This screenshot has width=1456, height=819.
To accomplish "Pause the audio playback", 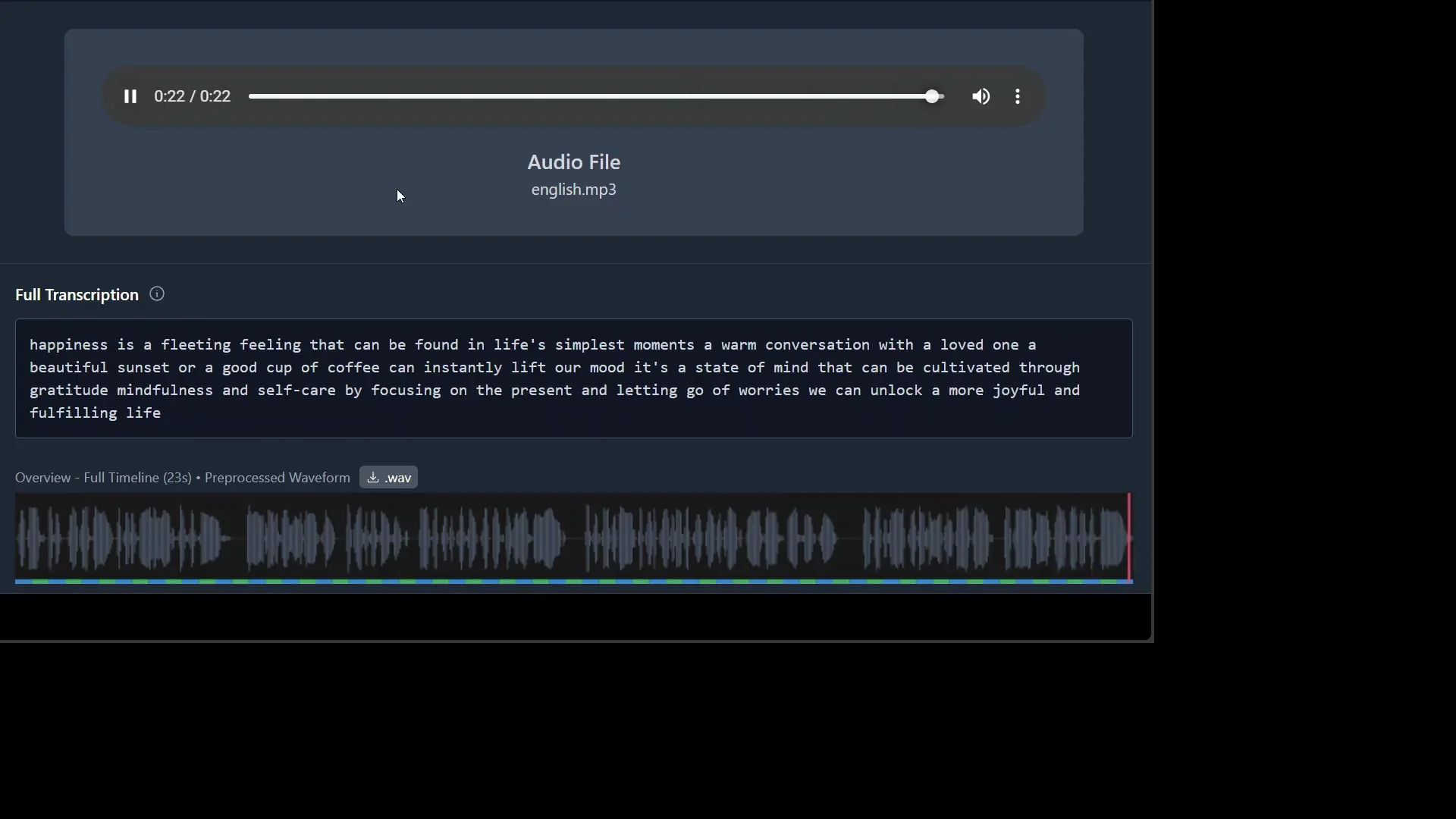I will [130, 96].
